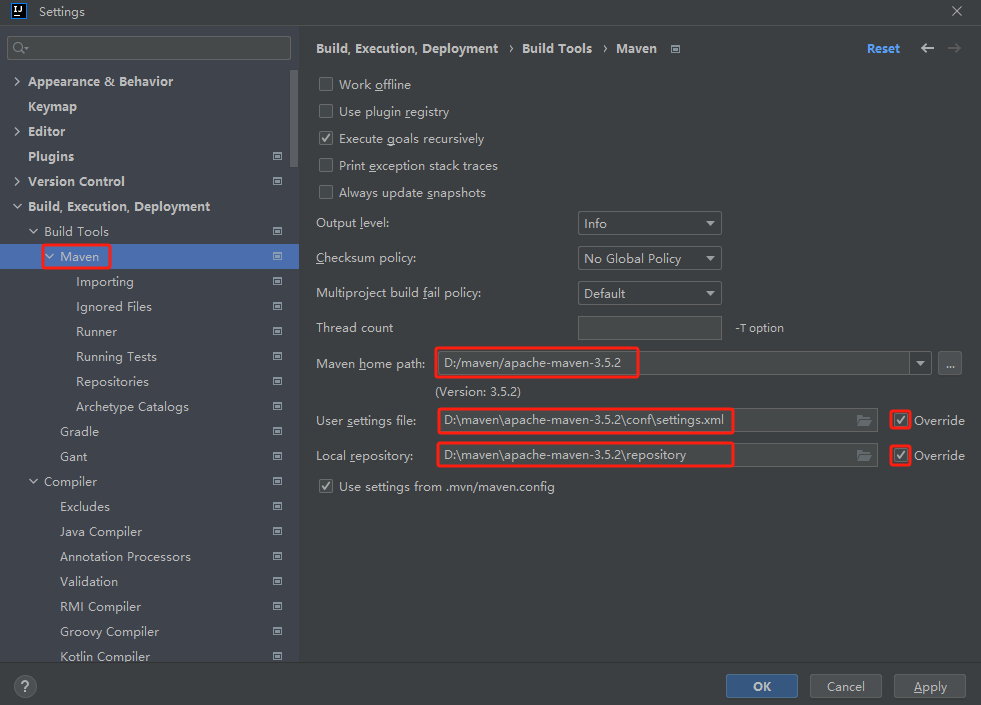Click project-level icon next to Excludes
The image size is (981, 705).
tap(277, 507)
